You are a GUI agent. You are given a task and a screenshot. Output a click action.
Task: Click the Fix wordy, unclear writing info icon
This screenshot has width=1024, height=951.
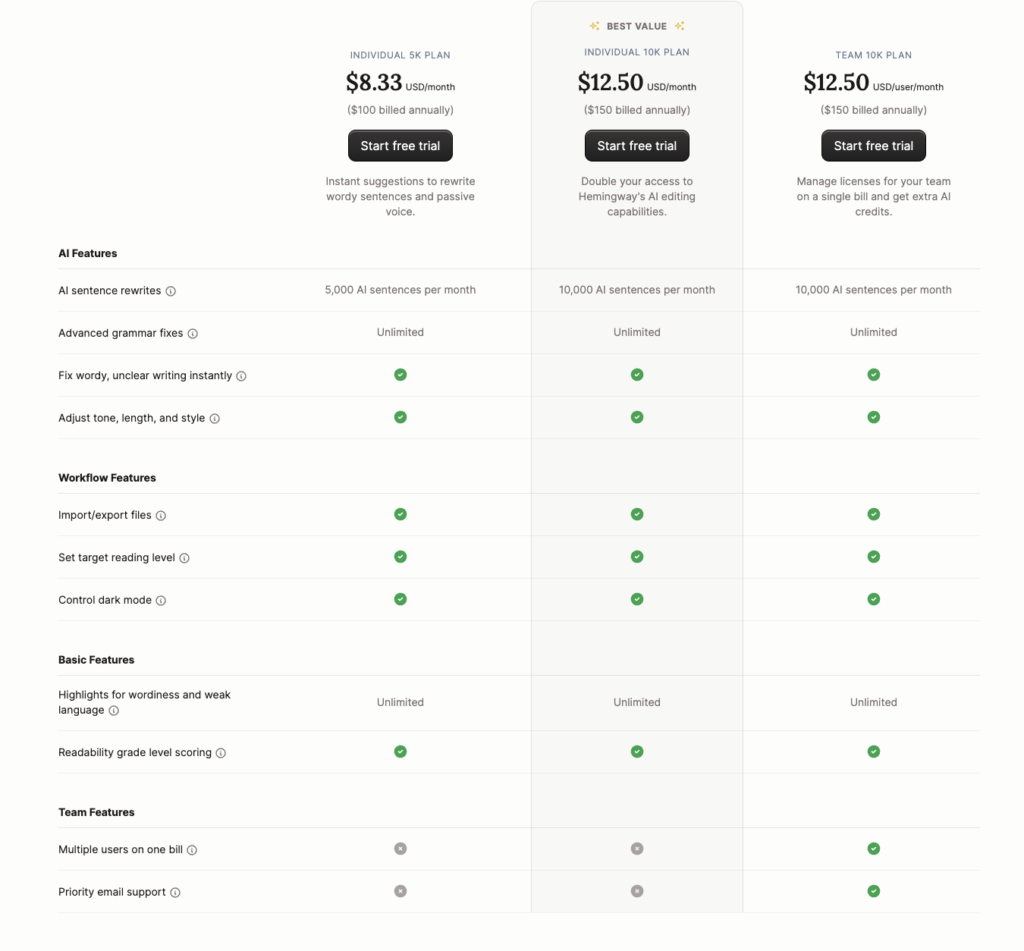click(x=241, y=375)
